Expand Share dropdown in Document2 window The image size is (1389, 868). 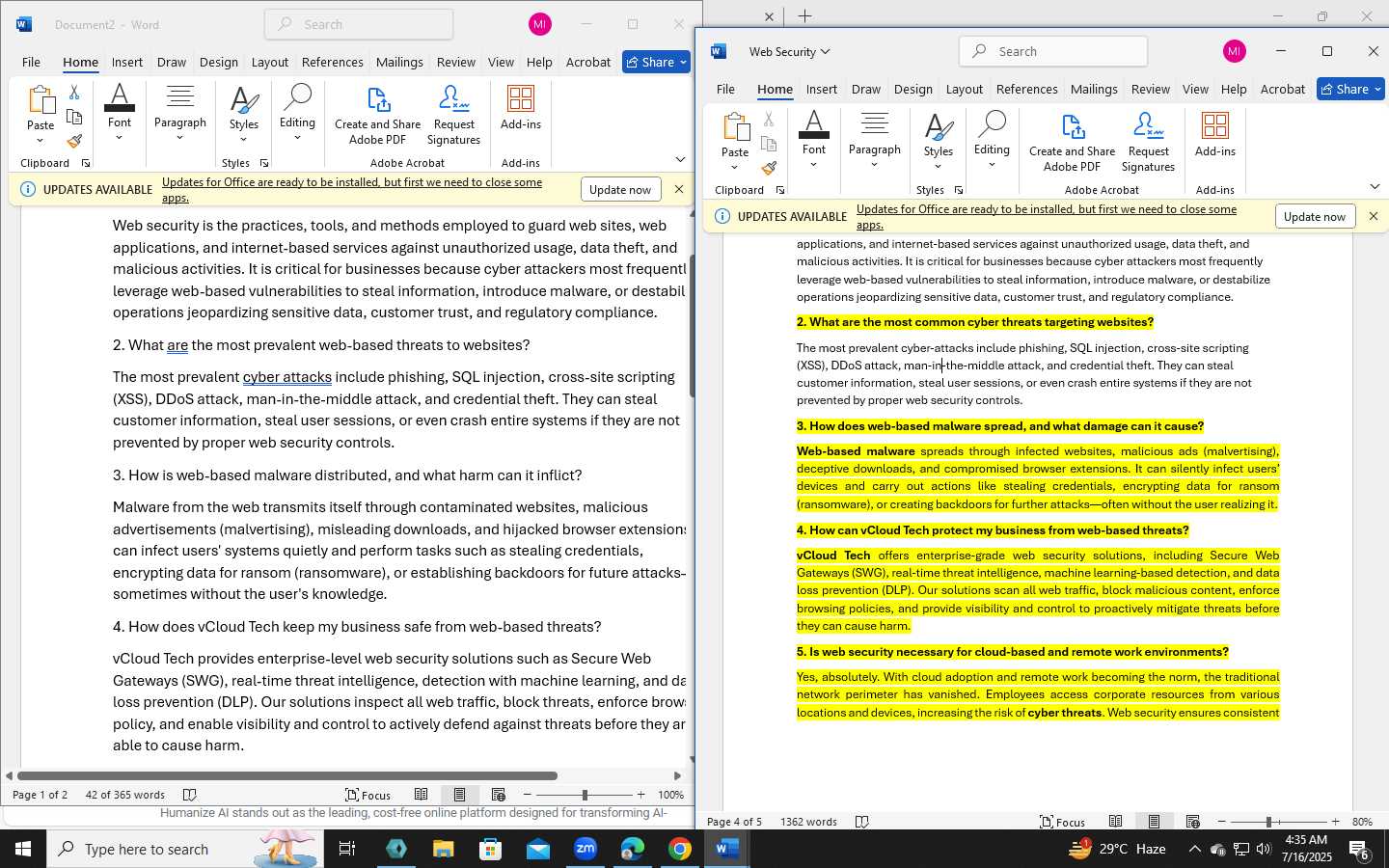(683, 62)
